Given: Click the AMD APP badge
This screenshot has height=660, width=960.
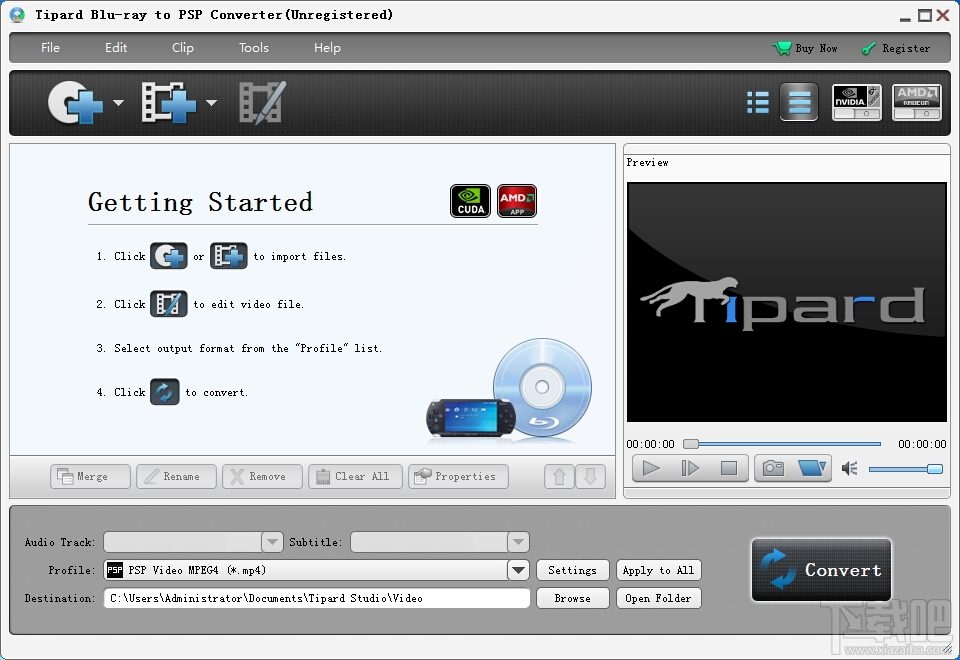Looking at the screenshot, I should pyautogui.click(x=517, y=201).
